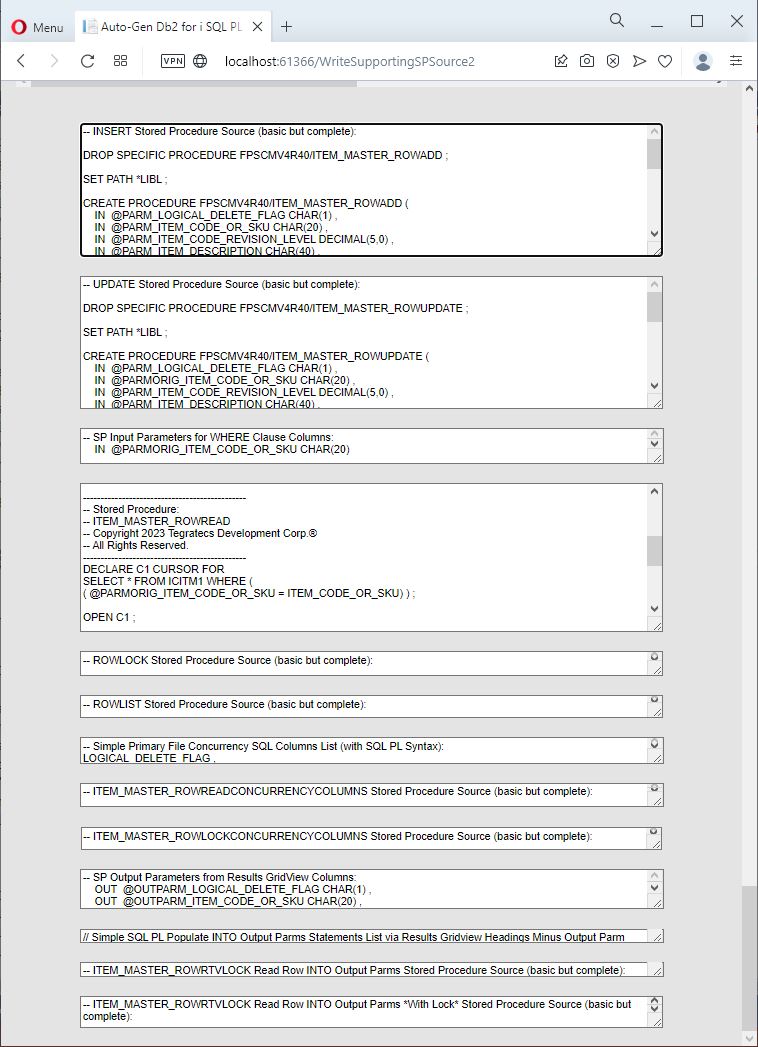Click stepper arrows in *With Lock* textarea

[654, 1005]
